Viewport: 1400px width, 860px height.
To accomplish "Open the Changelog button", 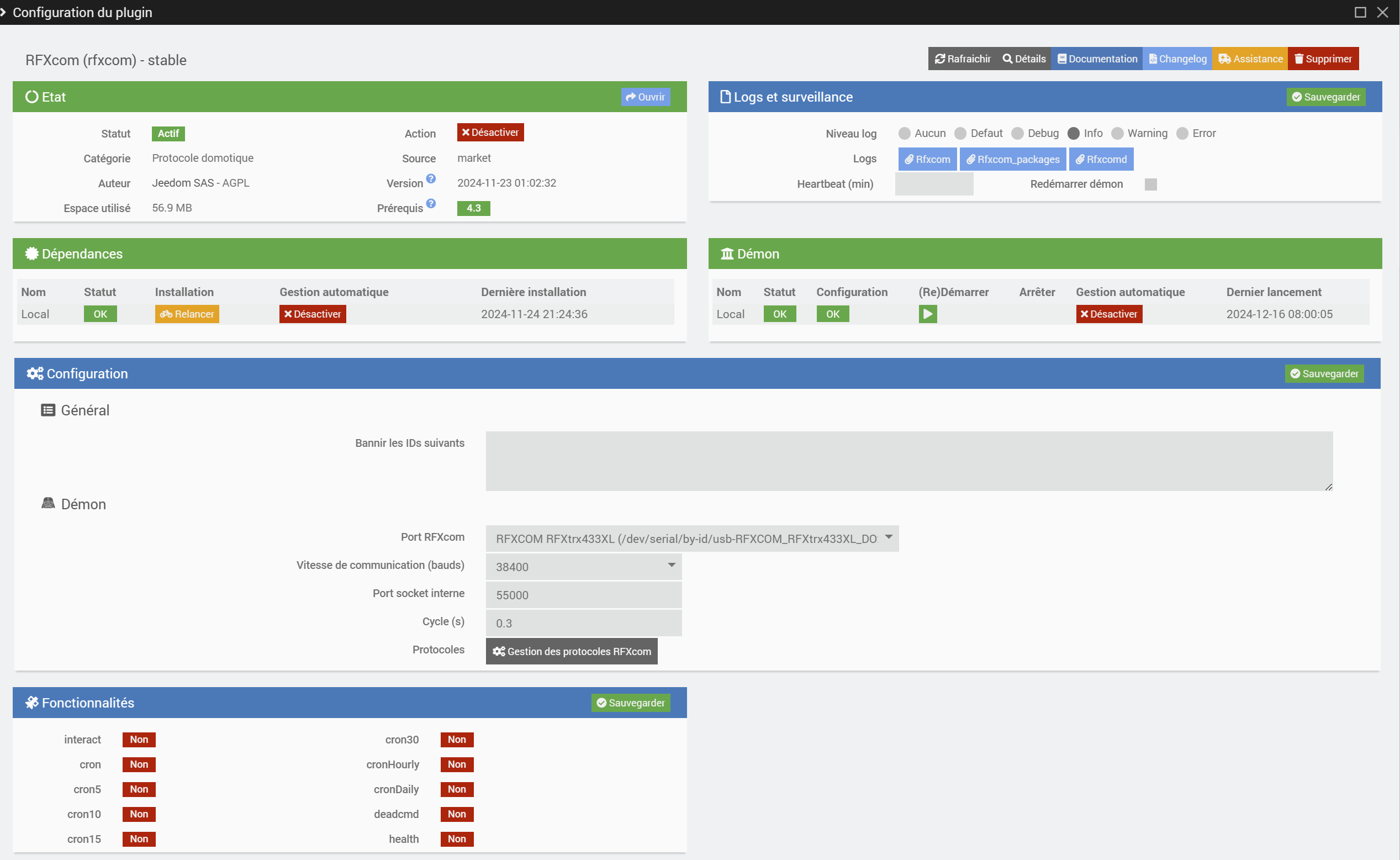I will click(1177, 59).
